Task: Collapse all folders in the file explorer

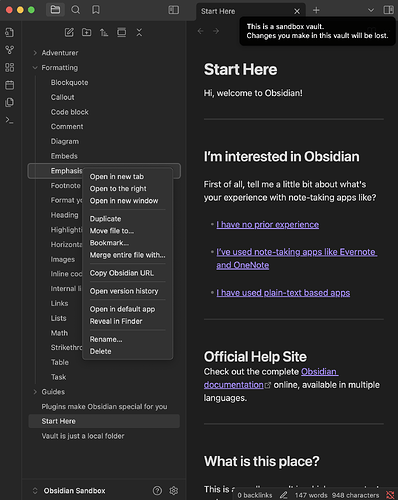Action: click(x=139, y=32)
